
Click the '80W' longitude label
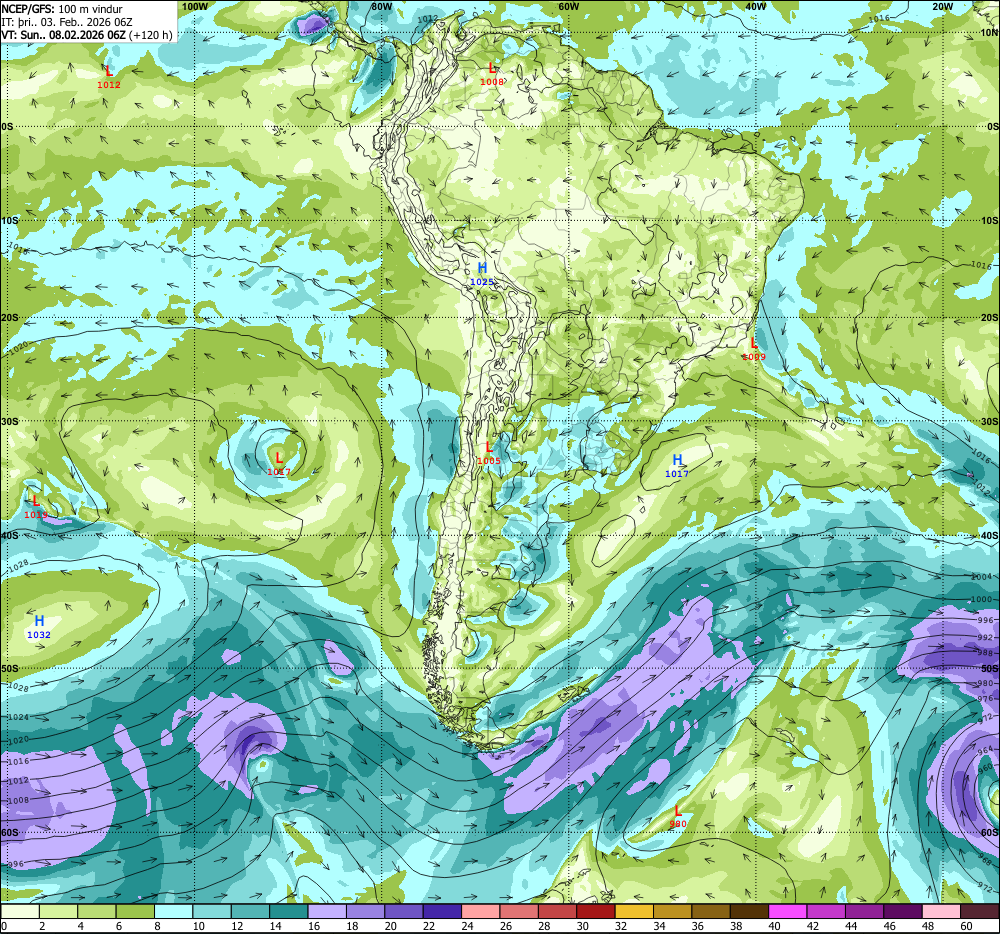[x=381, y=6]
